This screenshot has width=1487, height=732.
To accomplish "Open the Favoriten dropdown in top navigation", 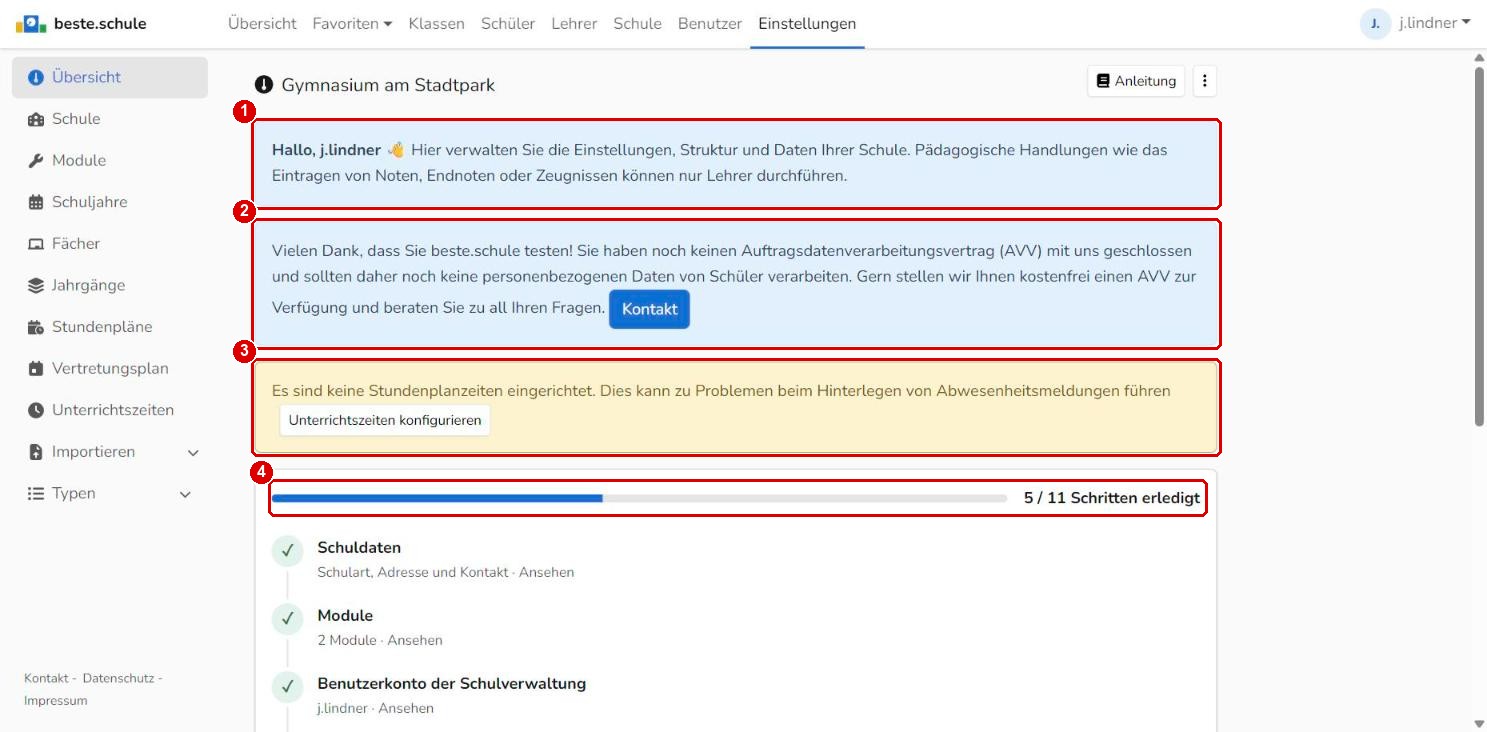I will pos(352,23).
